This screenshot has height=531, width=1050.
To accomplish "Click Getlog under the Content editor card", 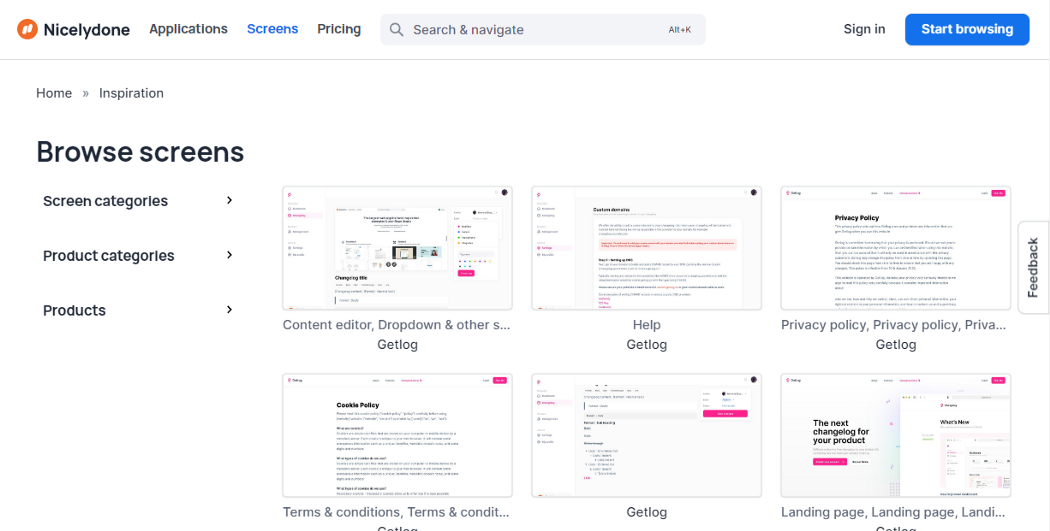I will click(398, 345).
